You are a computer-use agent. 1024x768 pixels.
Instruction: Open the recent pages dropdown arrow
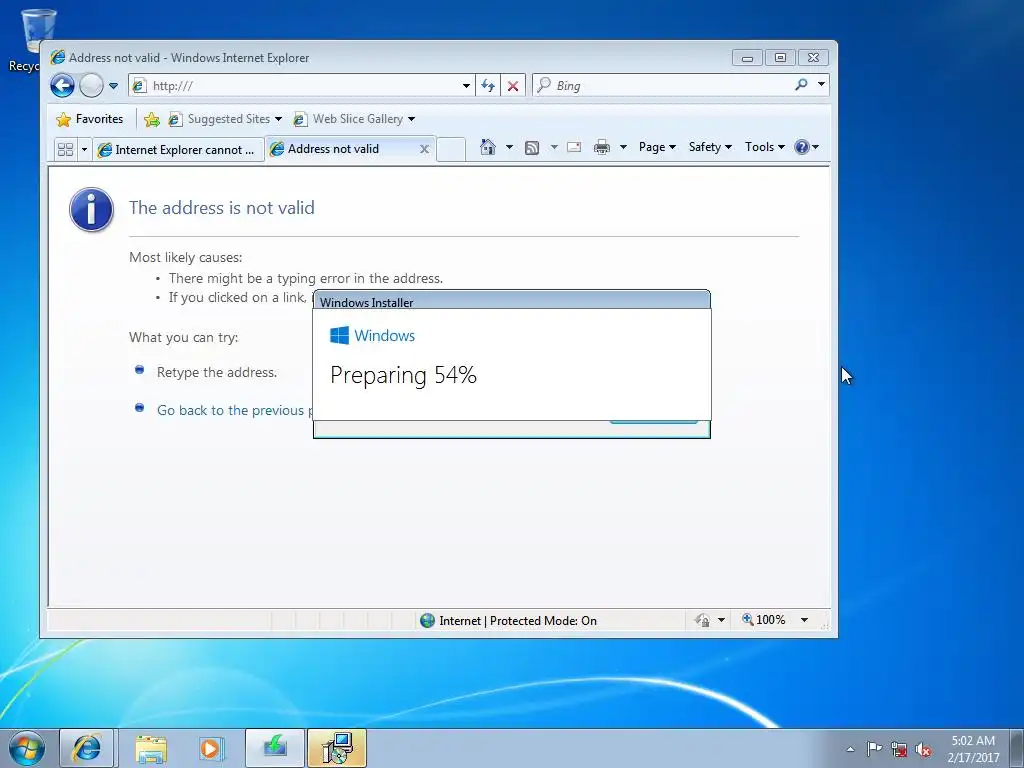[113, 86]
